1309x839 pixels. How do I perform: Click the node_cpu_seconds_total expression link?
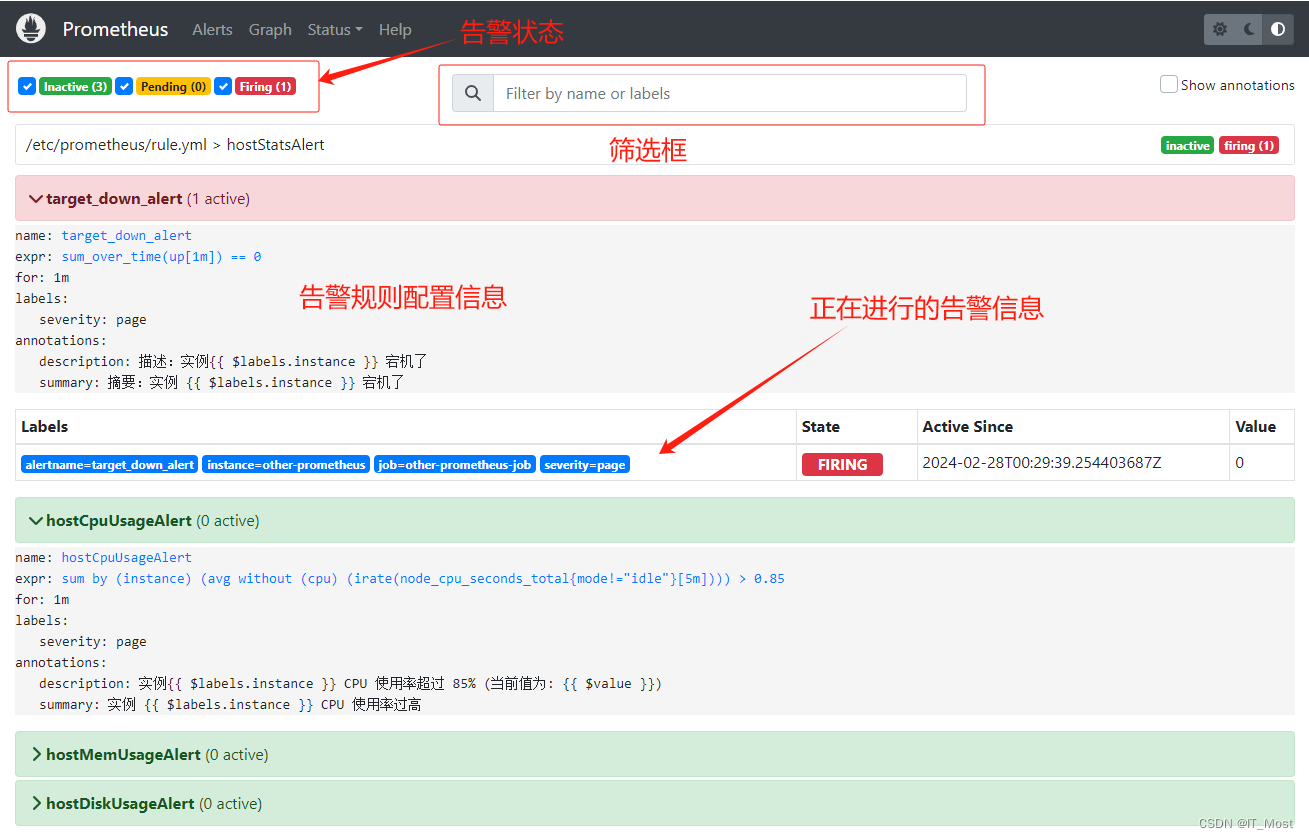(423, 578)
